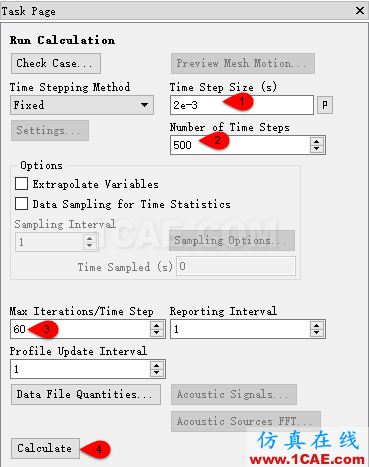Increase Reporting Interval with up arrow

[317, 325]
